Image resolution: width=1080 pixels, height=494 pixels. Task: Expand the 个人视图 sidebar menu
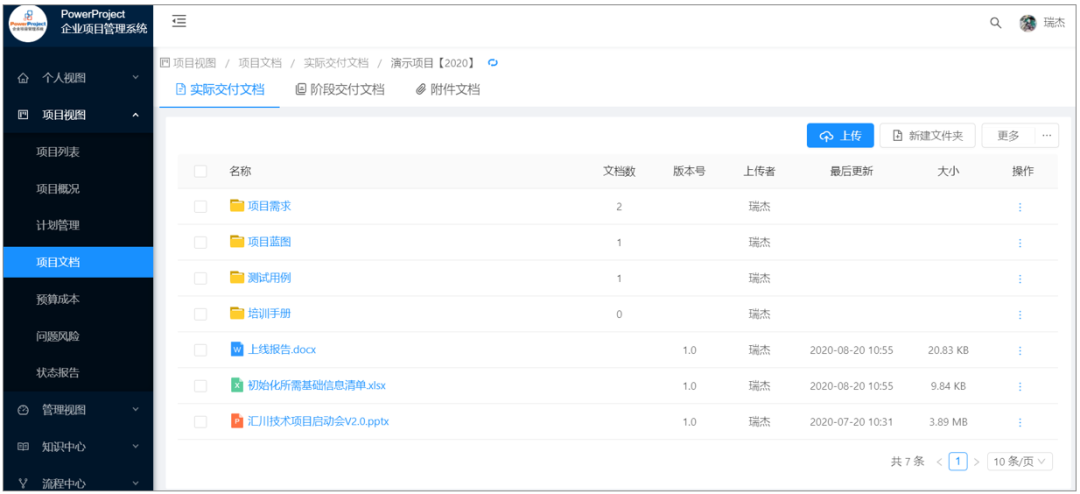[78, 78]
